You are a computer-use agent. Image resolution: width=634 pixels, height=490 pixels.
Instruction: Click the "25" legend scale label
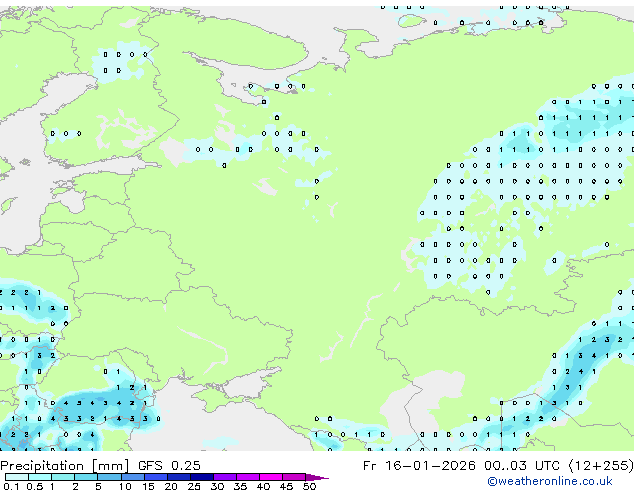tap(194, 486)
